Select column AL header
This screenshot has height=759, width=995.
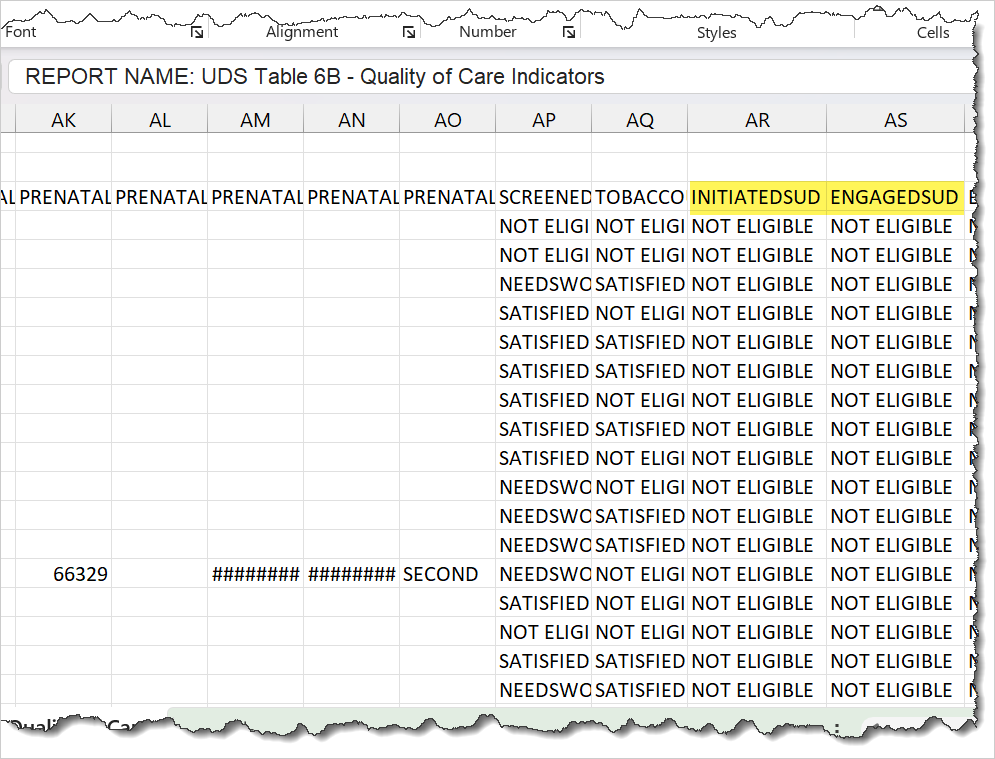click(159, 120)
